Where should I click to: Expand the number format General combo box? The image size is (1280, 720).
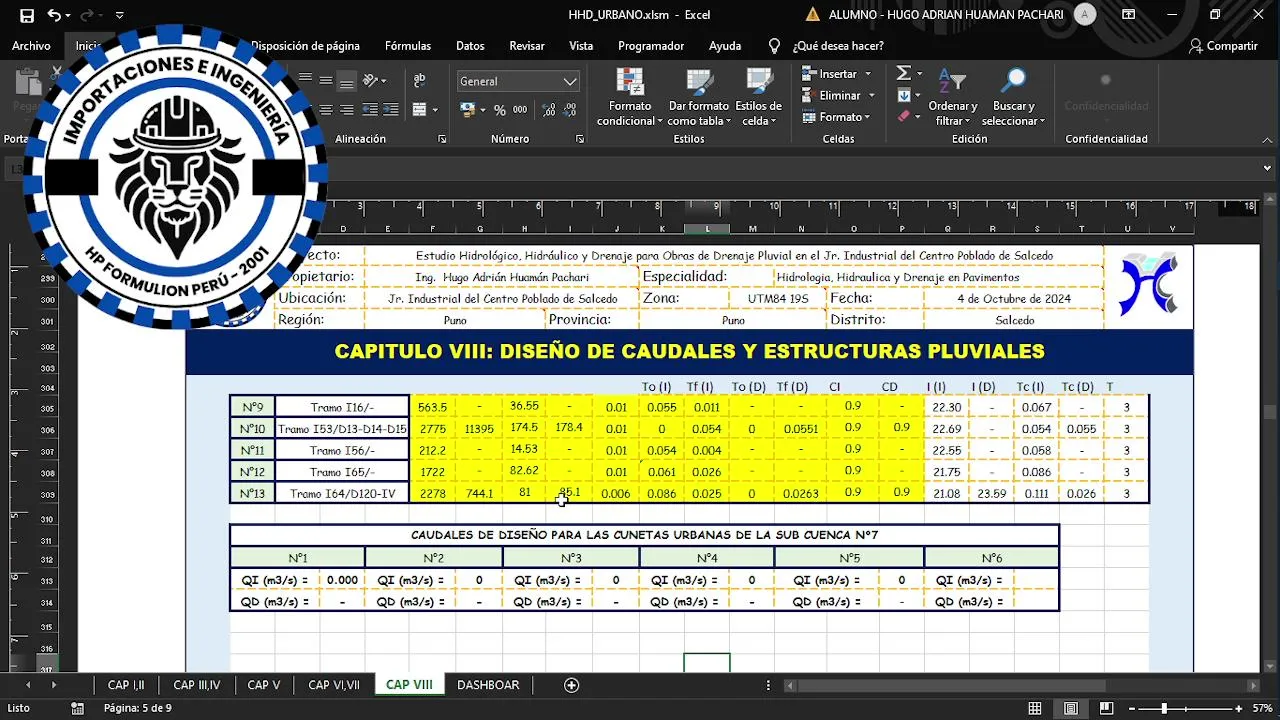coord(570,81)
